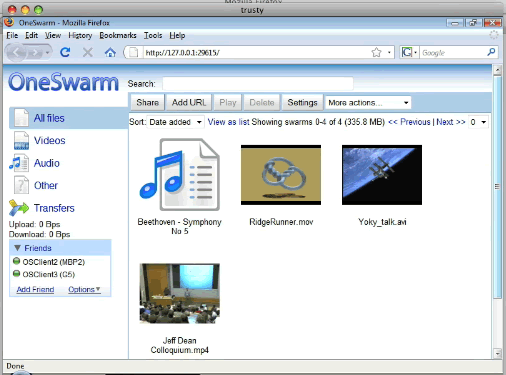Open the Bookmarks menu

click(x=118, y=35)
